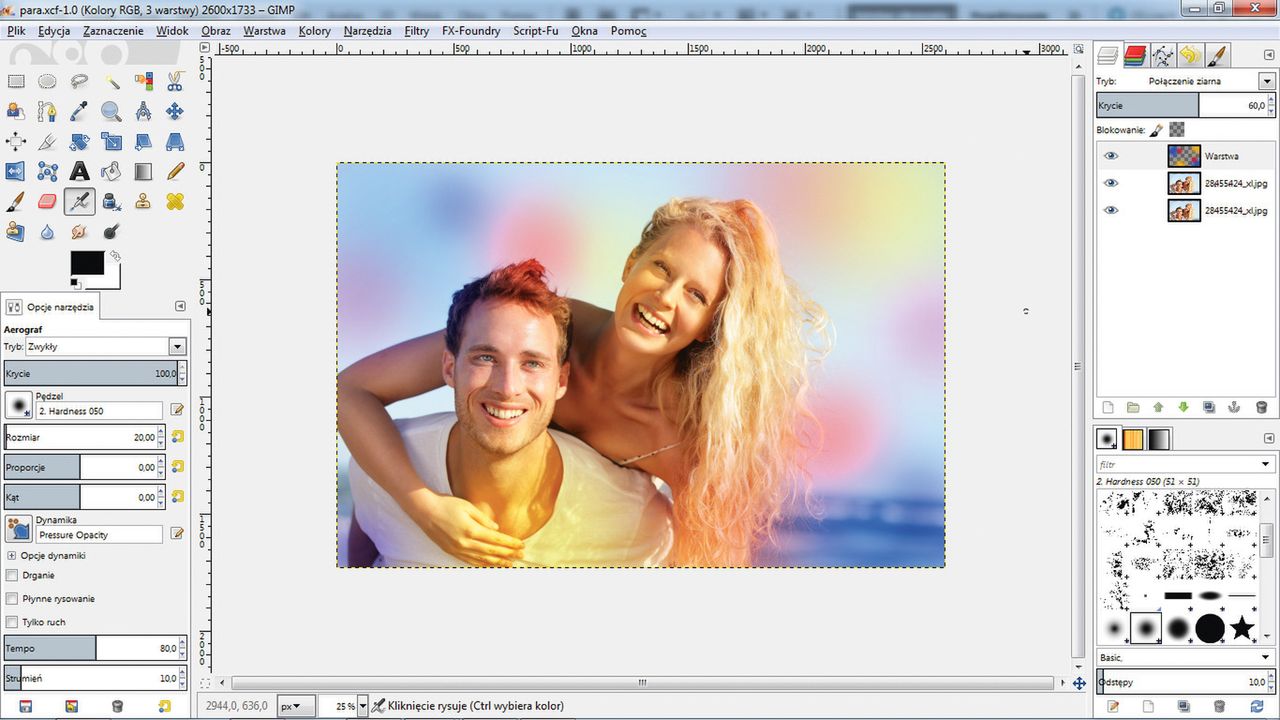This screenshot has width=1280, height=720.
Task: Choose the Free Select lasso tool
Action: [79, 82]
